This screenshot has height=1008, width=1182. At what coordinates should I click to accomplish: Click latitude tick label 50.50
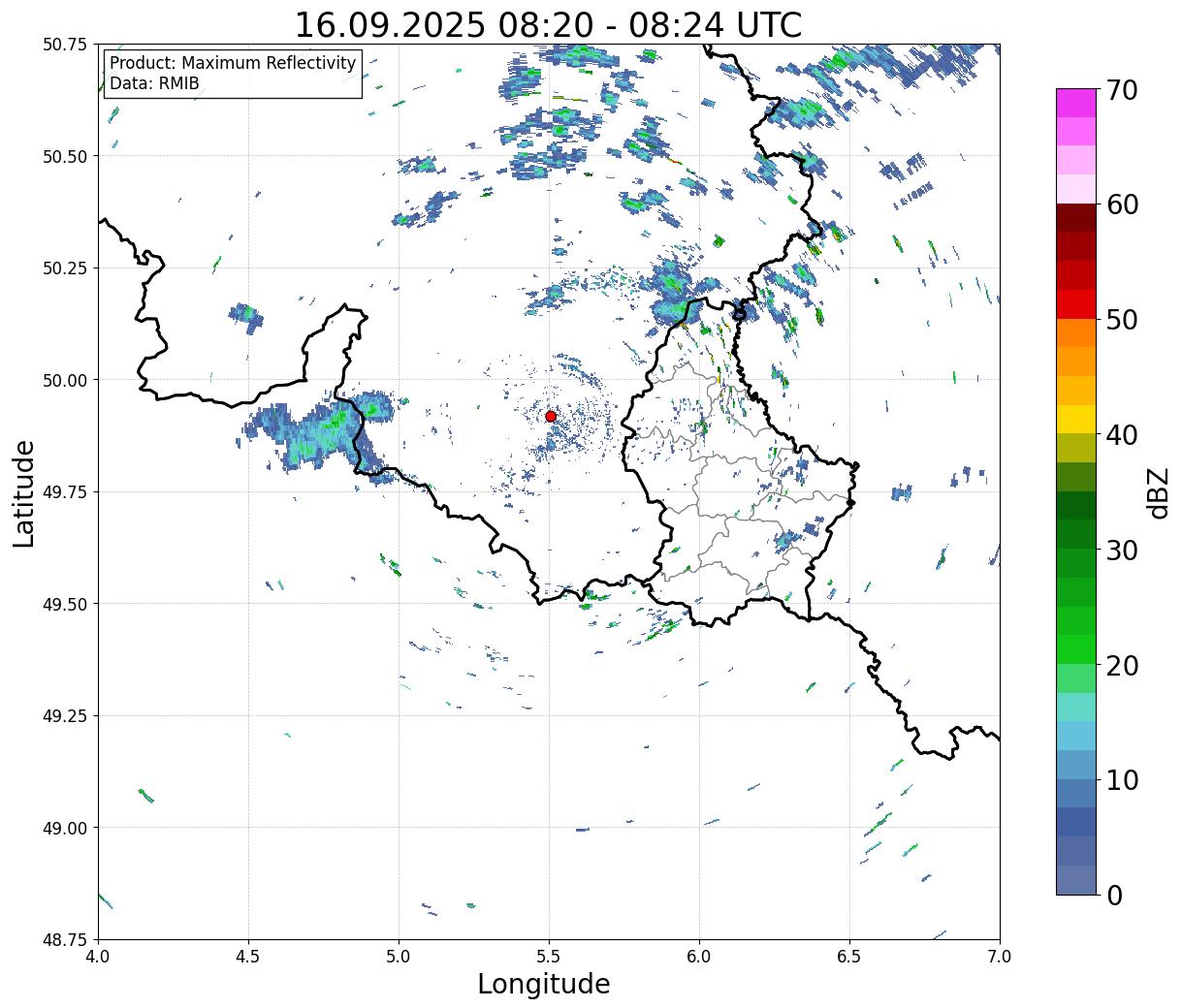(x=65, y=156)
